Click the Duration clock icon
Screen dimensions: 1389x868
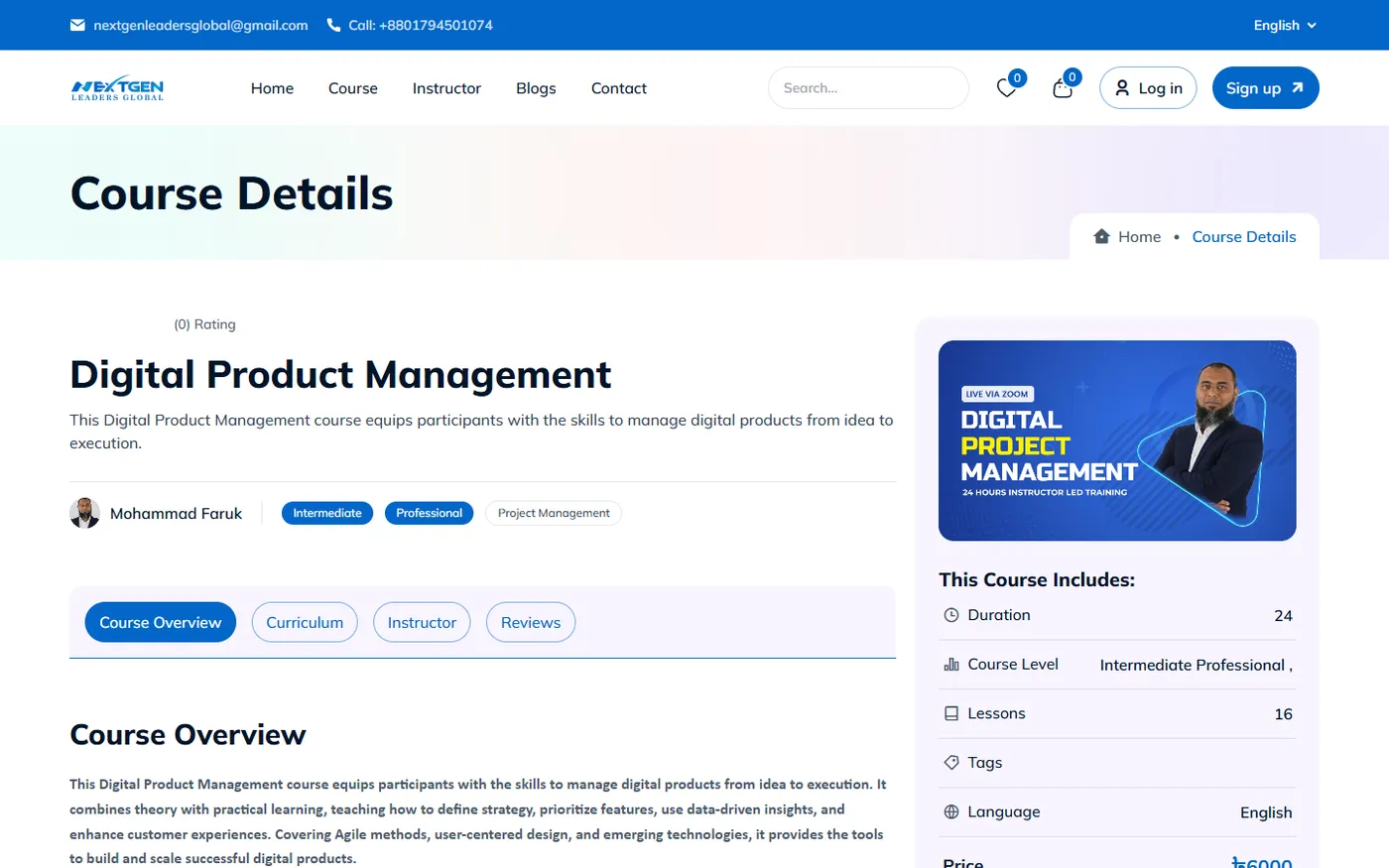(x=951, y=615)
